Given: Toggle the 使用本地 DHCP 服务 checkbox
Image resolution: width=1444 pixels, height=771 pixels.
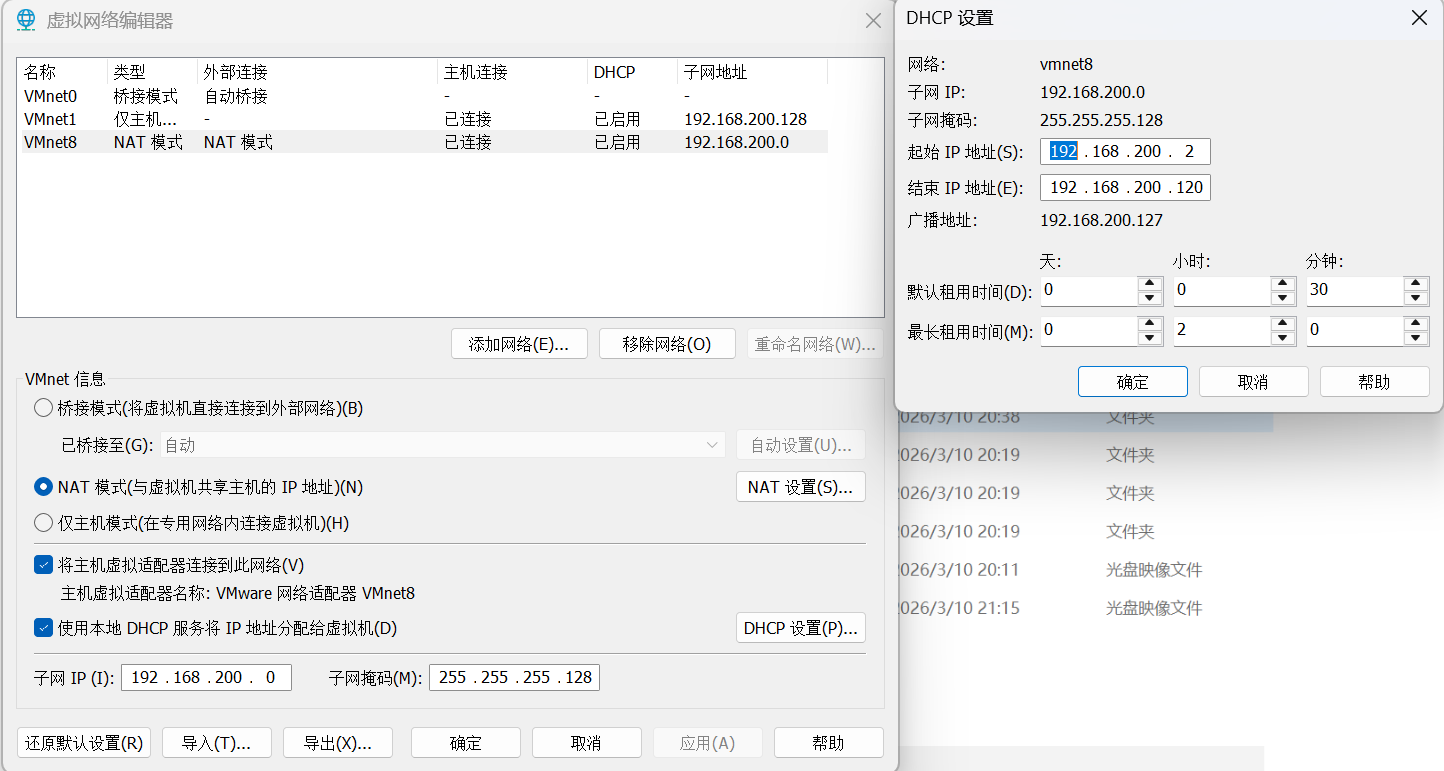Looking at the screenshot, I should click(x=44, y=628).
